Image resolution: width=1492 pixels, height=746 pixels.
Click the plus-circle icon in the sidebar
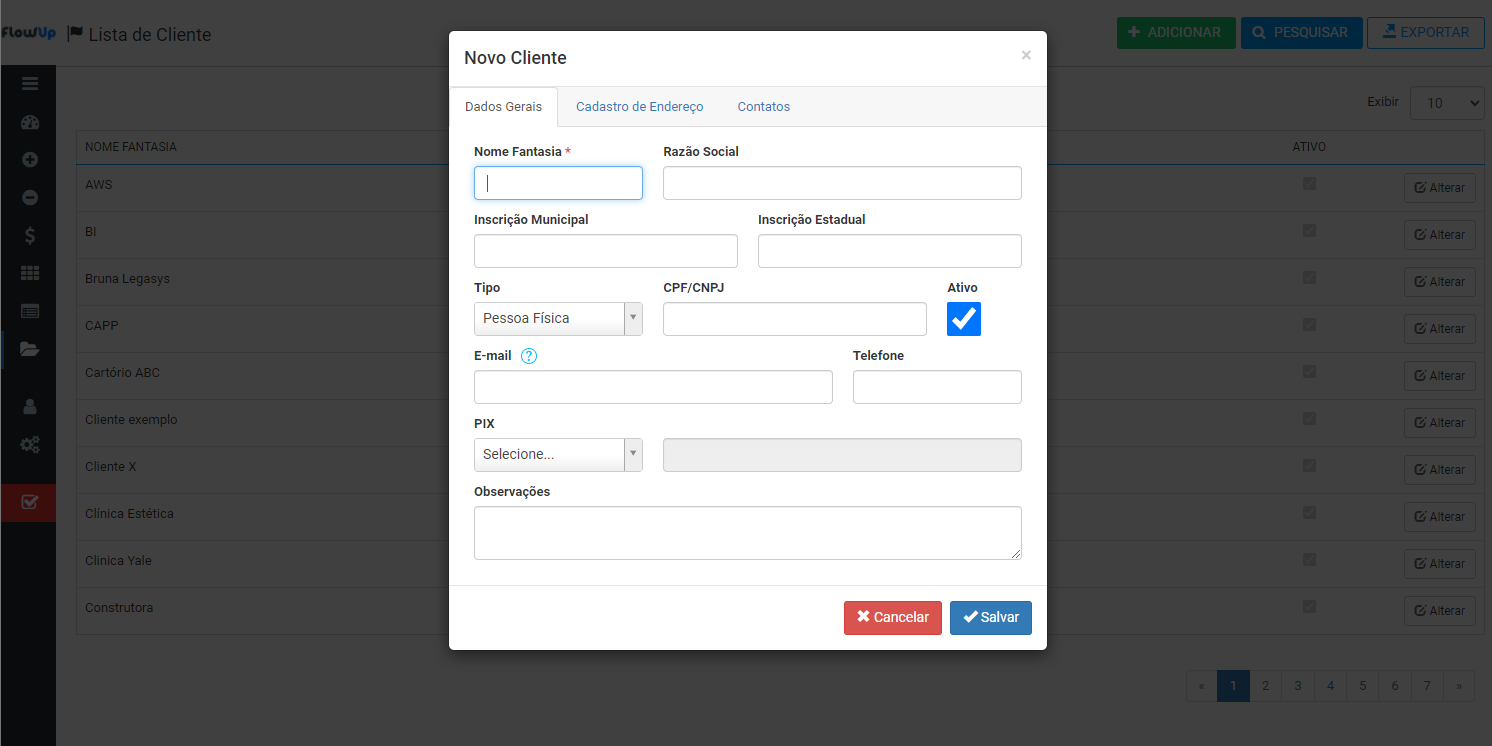coord(29,160)
